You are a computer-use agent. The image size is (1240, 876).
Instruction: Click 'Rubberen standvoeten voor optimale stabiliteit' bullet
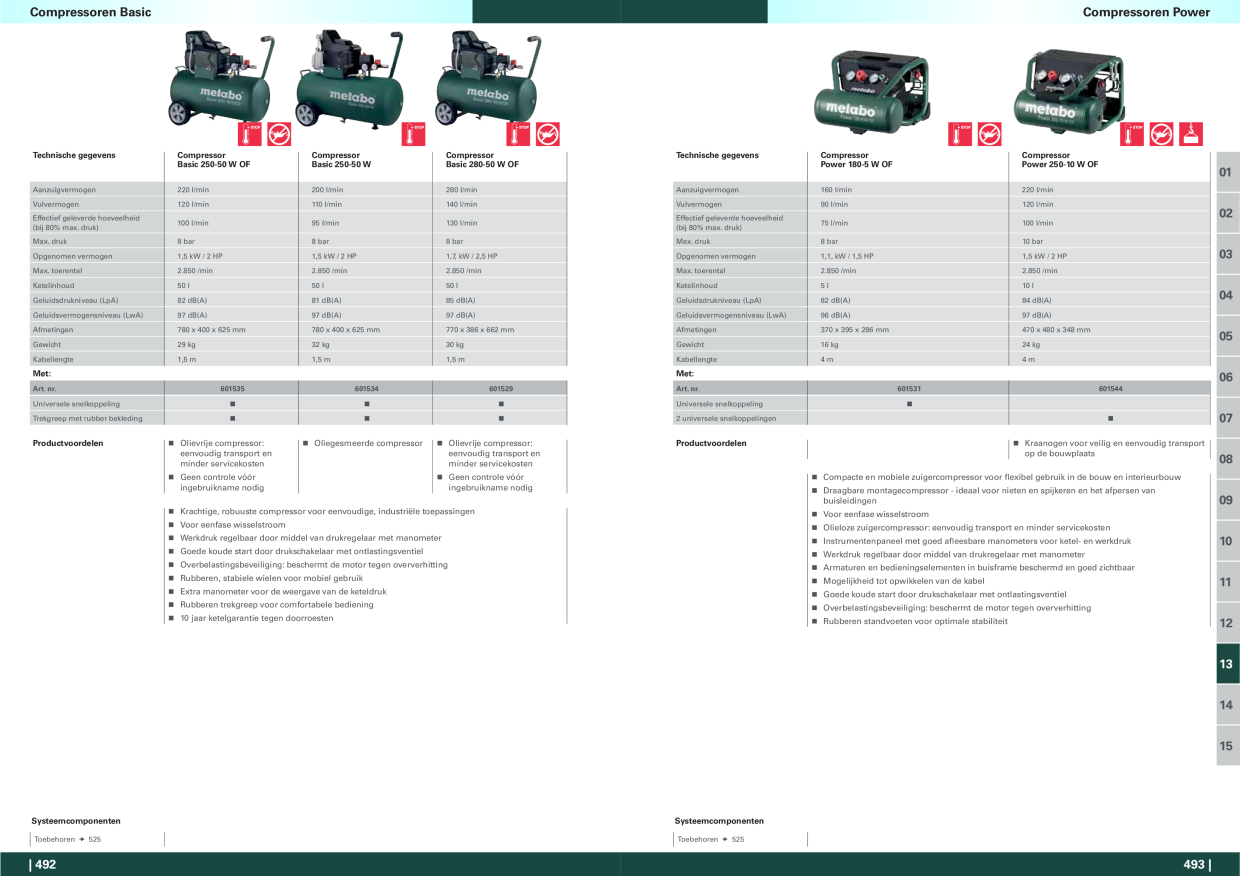point(915,621)
